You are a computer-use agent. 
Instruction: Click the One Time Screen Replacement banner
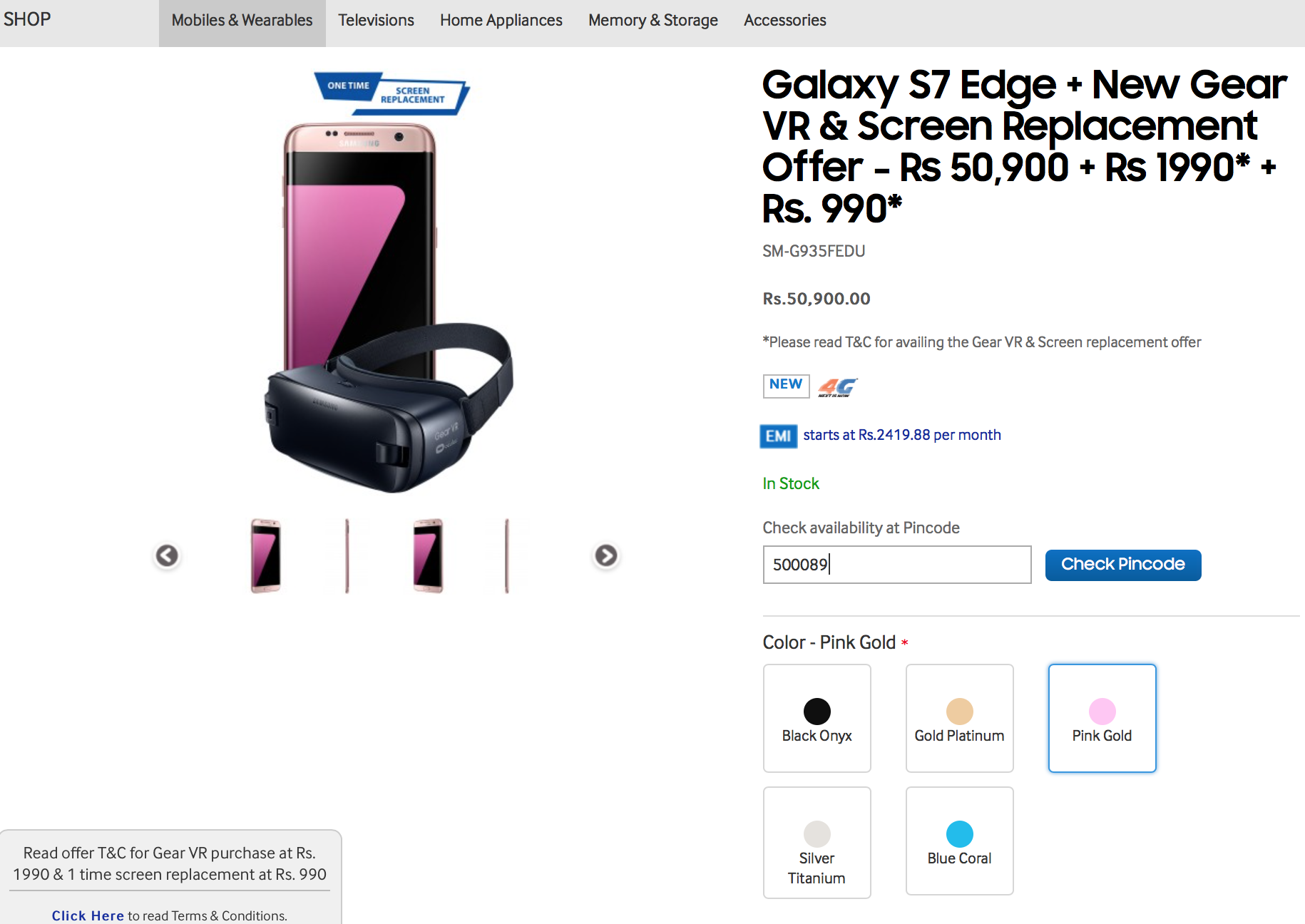(391, 93)
